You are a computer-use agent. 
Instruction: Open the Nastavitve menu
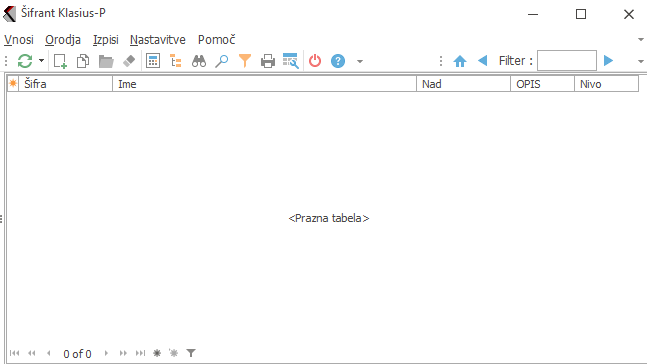pyautogui.click(x=158, y=40)
